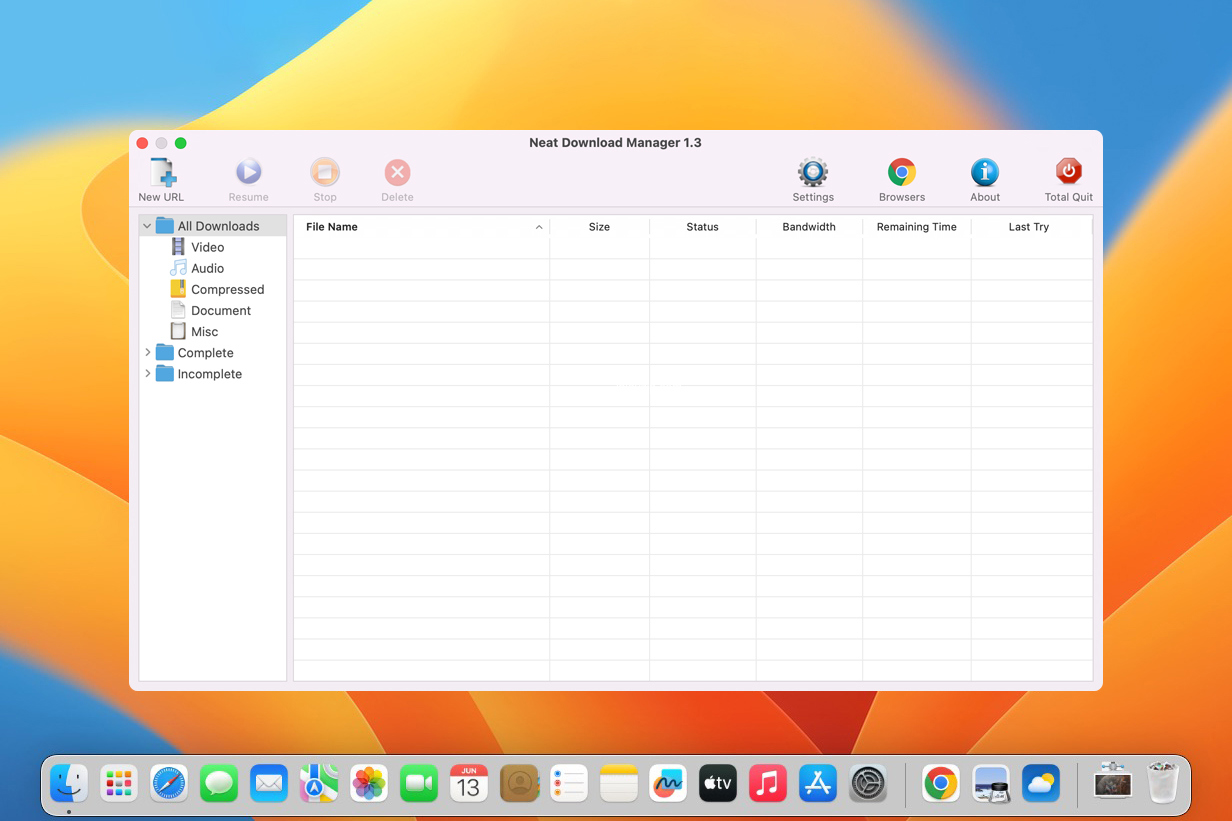Open Safari from the dock
This screenshot has height=821, width=1232.
(x=169, y=783)
